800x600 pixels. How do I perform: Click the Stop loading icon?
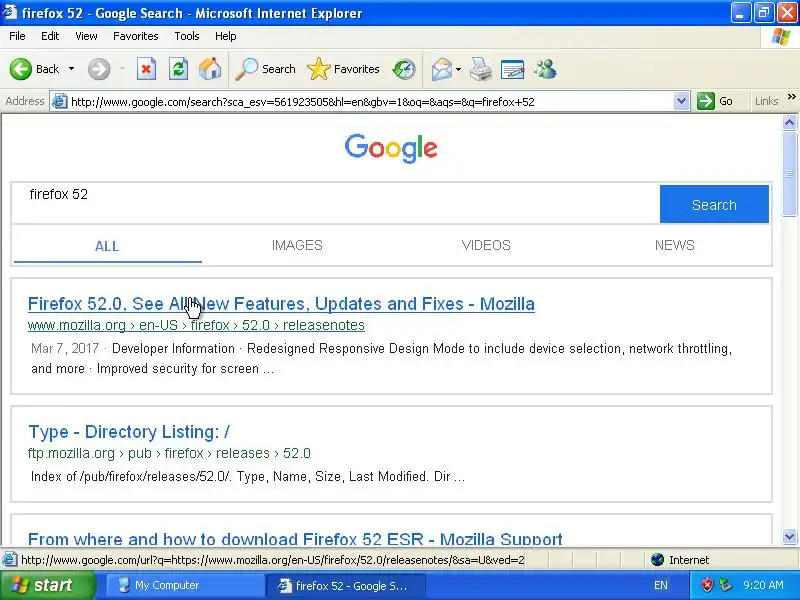coord(146,69)
